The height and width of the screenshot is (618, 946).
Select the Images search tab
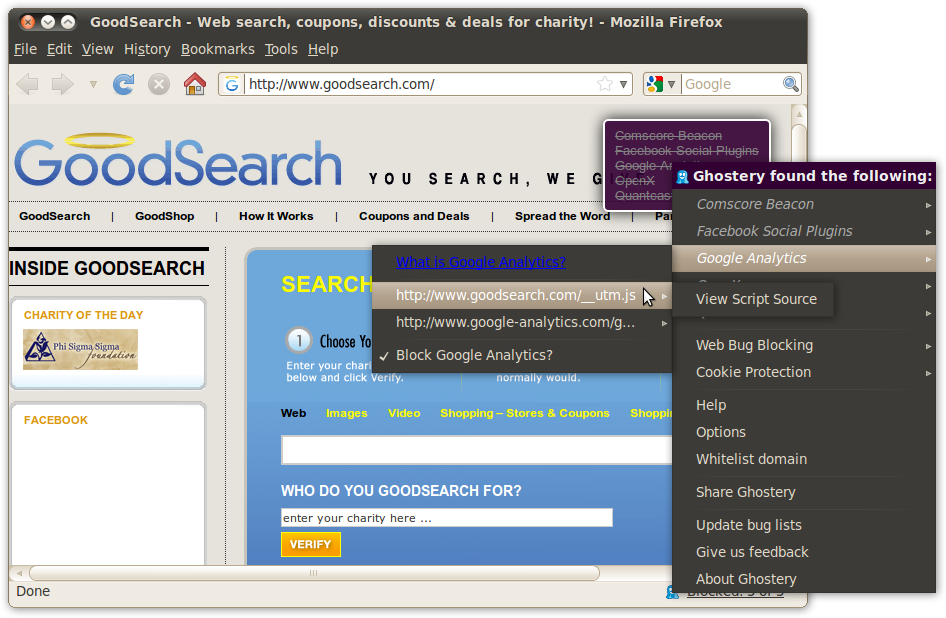pyautogui.click(x=346, y=413)
